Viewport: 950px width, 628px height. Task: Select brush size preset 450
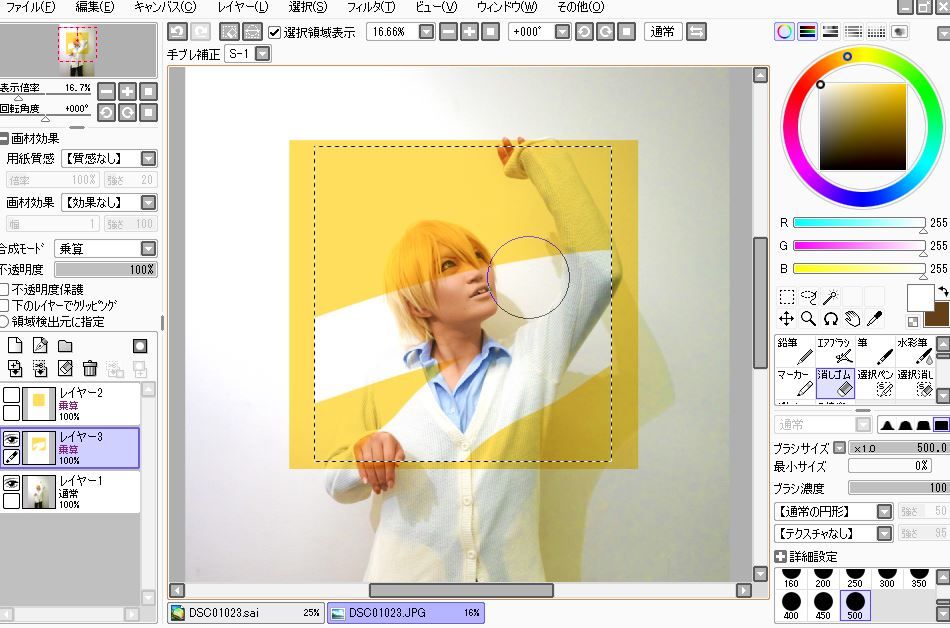pyautogui.click(x=823, y=604)
